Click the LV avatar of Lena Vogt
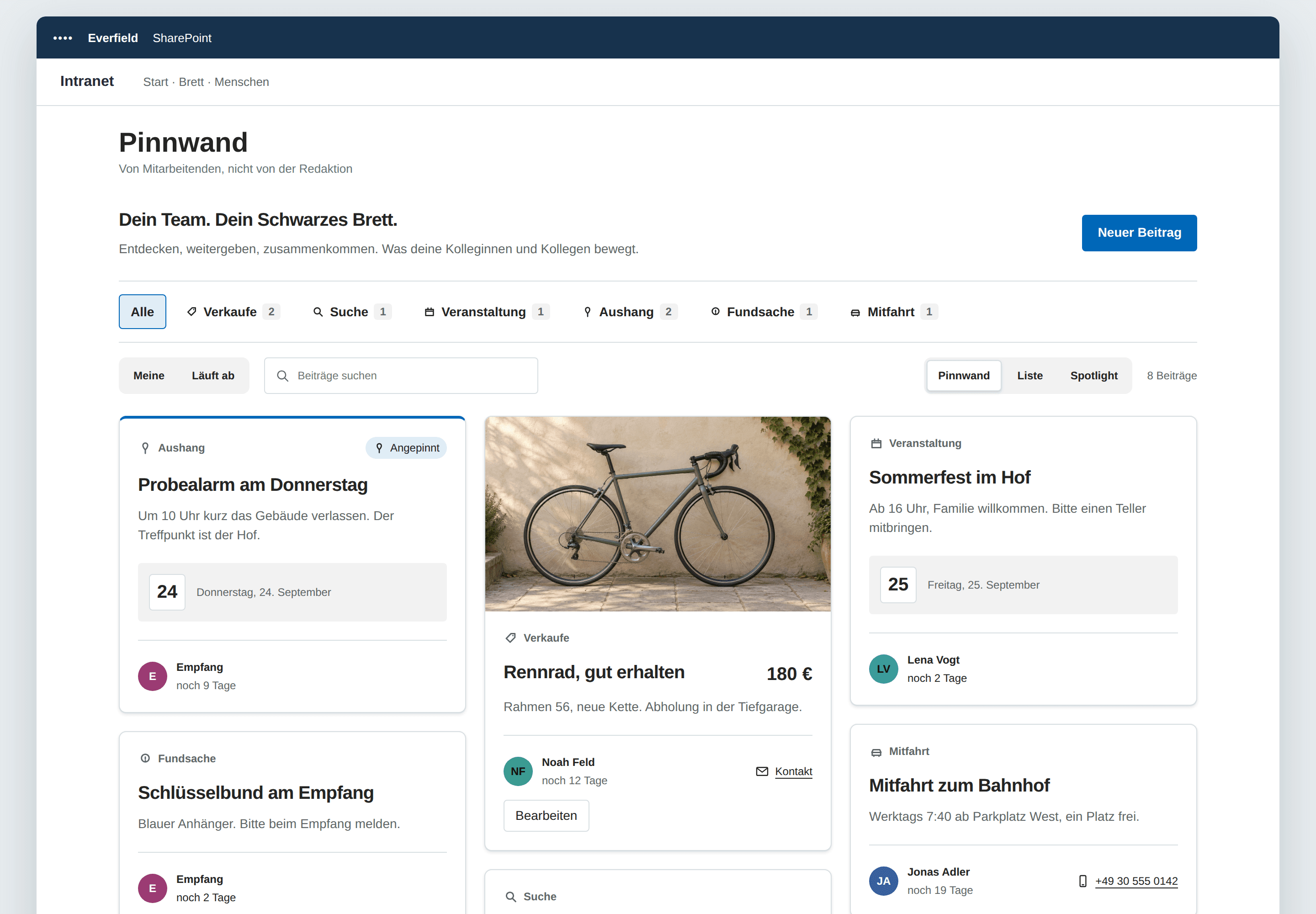 pyautogui.click(x=883, y=669)
